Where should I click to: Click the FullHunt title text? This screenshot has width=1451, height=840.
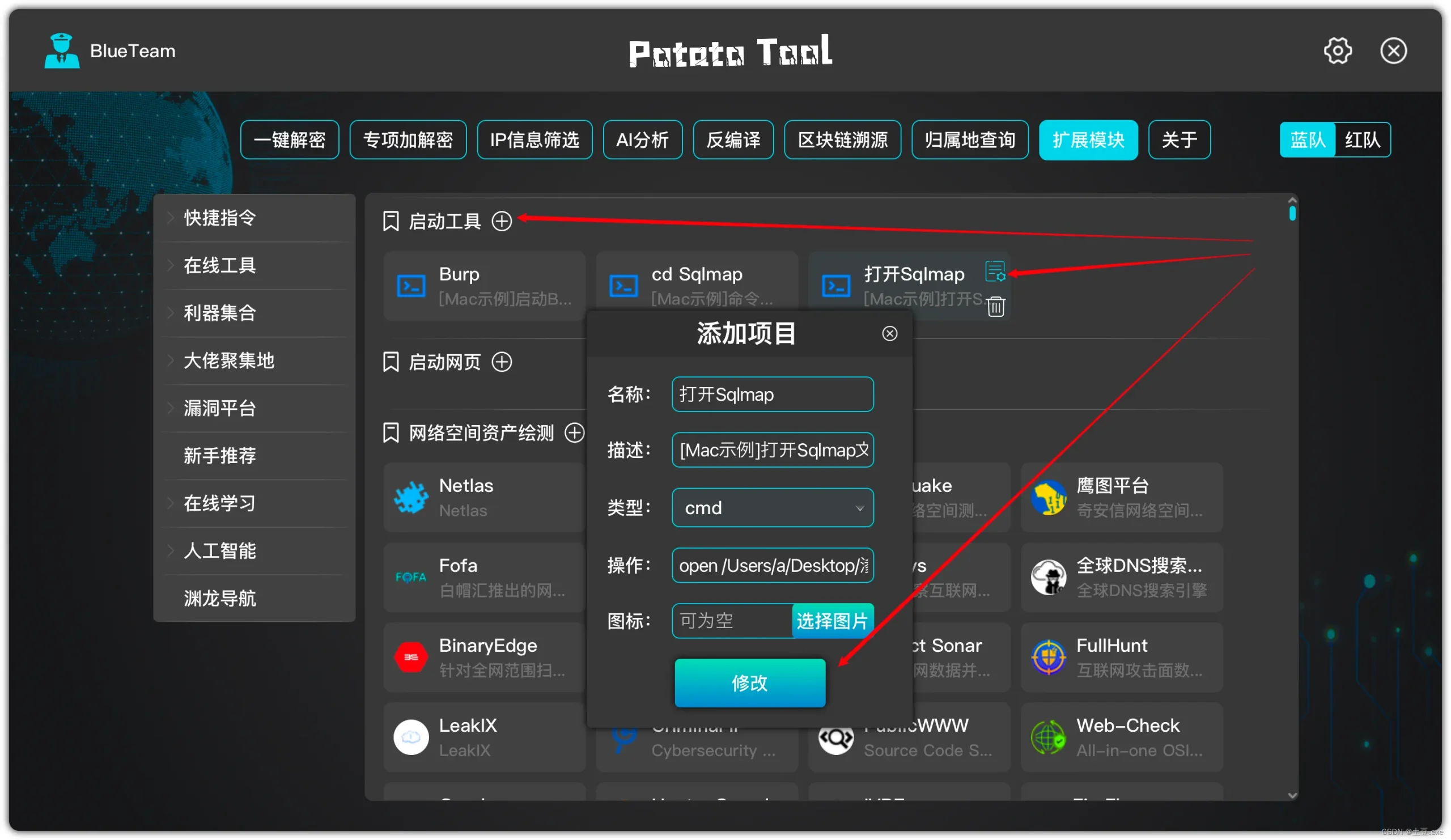pyautogui.click(x=1111, y=646)
